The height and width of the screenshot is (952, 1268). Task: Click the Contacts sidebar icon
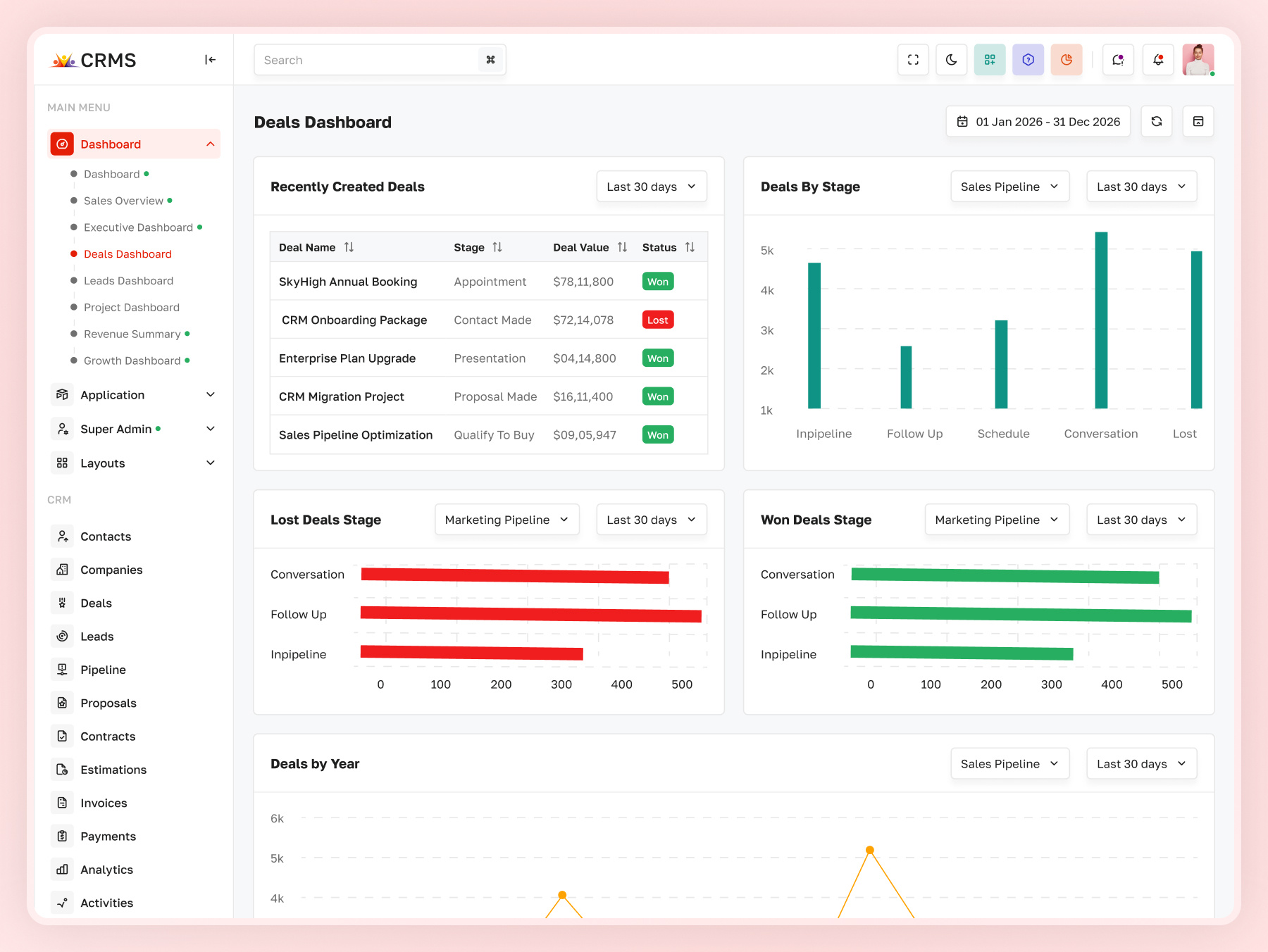62,537
